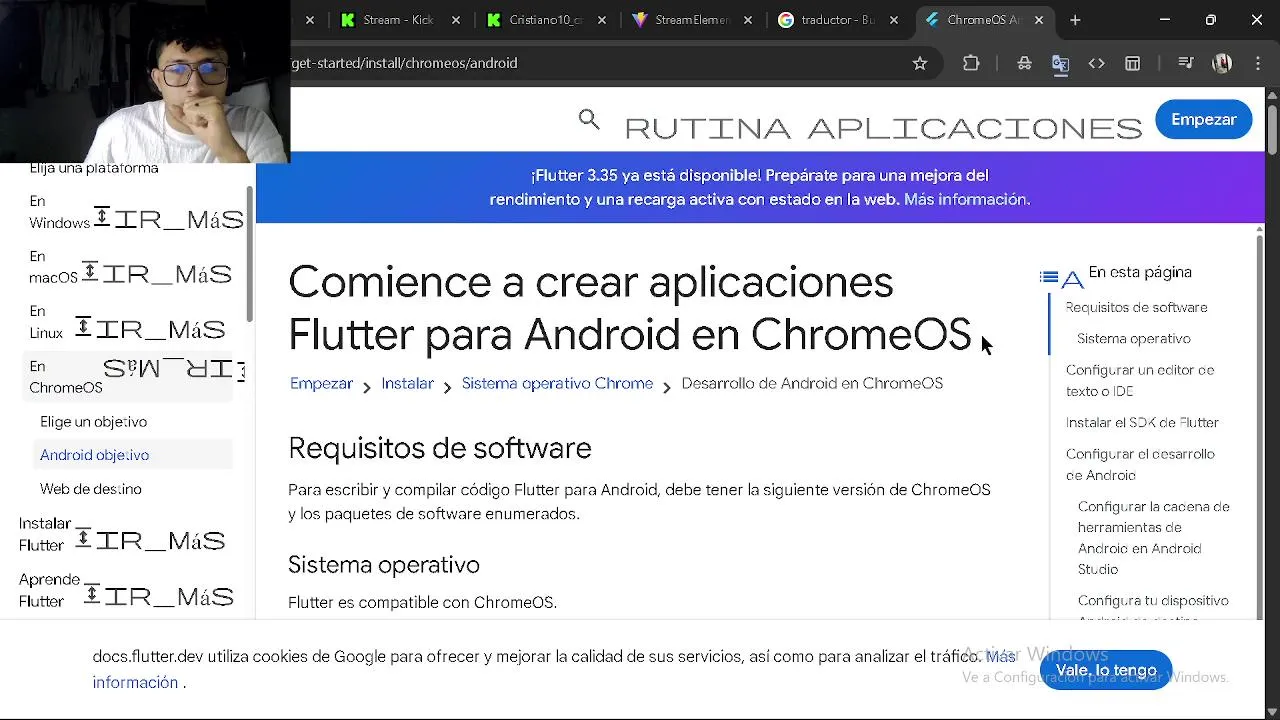Close the "Stream - Kick" tab
The height and width of the screenshot is (720, 1280).
pos(456,20)
